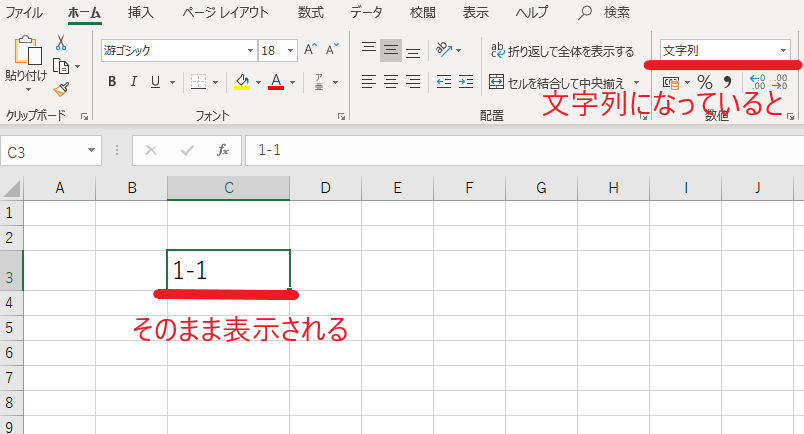Switch to 挿入 tab

coord(140,12)
